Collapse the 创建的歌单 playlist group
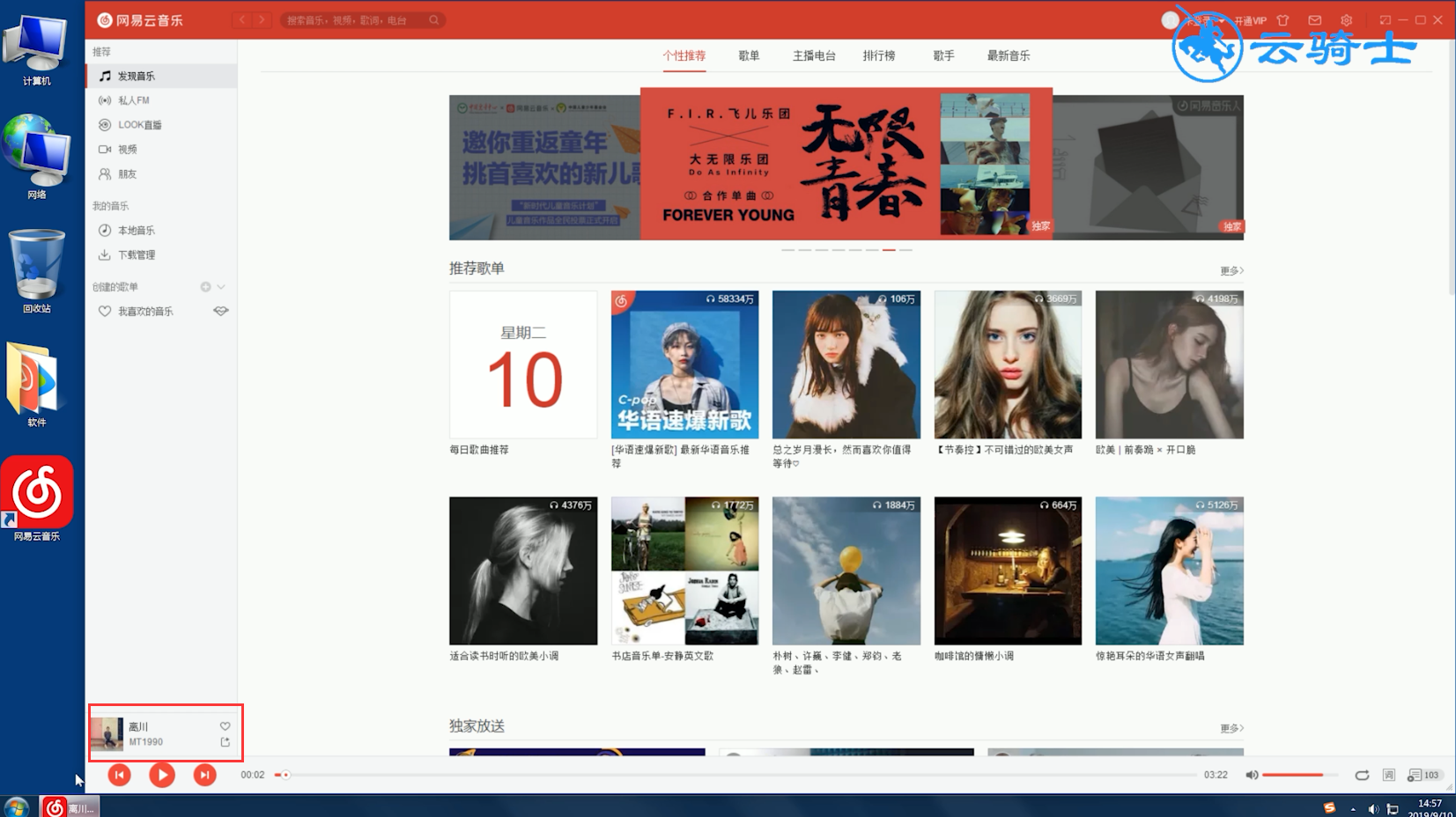The image size is (1456, 817). [222, 286]
